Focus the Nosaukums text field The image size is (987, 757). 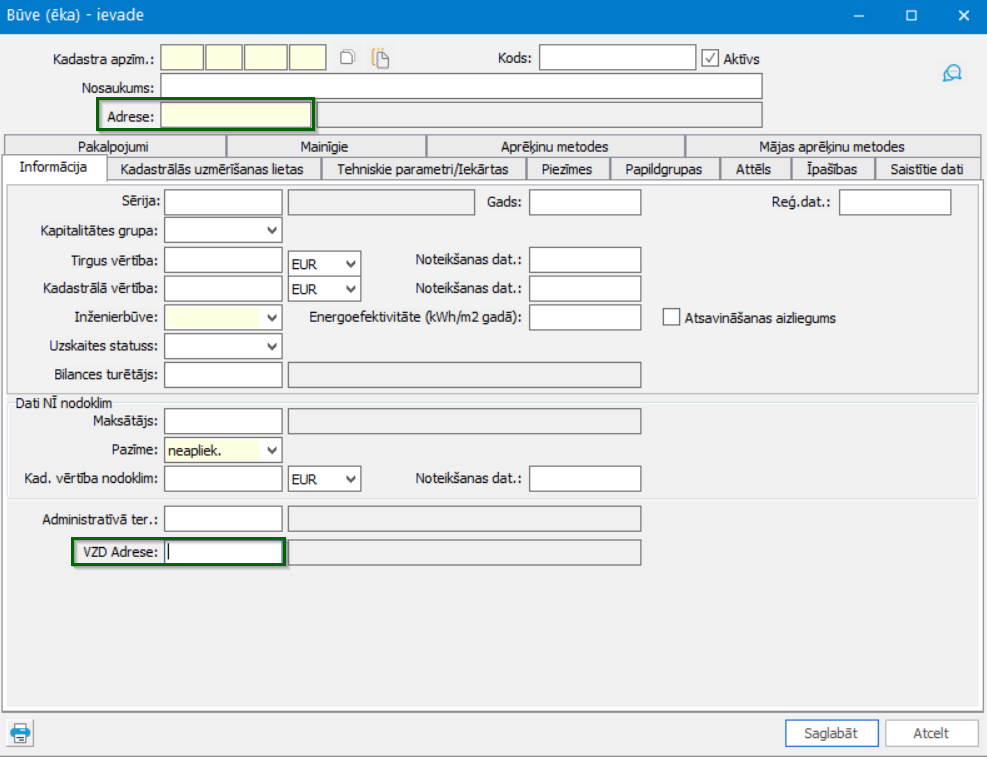pyautogui.click(x=461, y=86)
